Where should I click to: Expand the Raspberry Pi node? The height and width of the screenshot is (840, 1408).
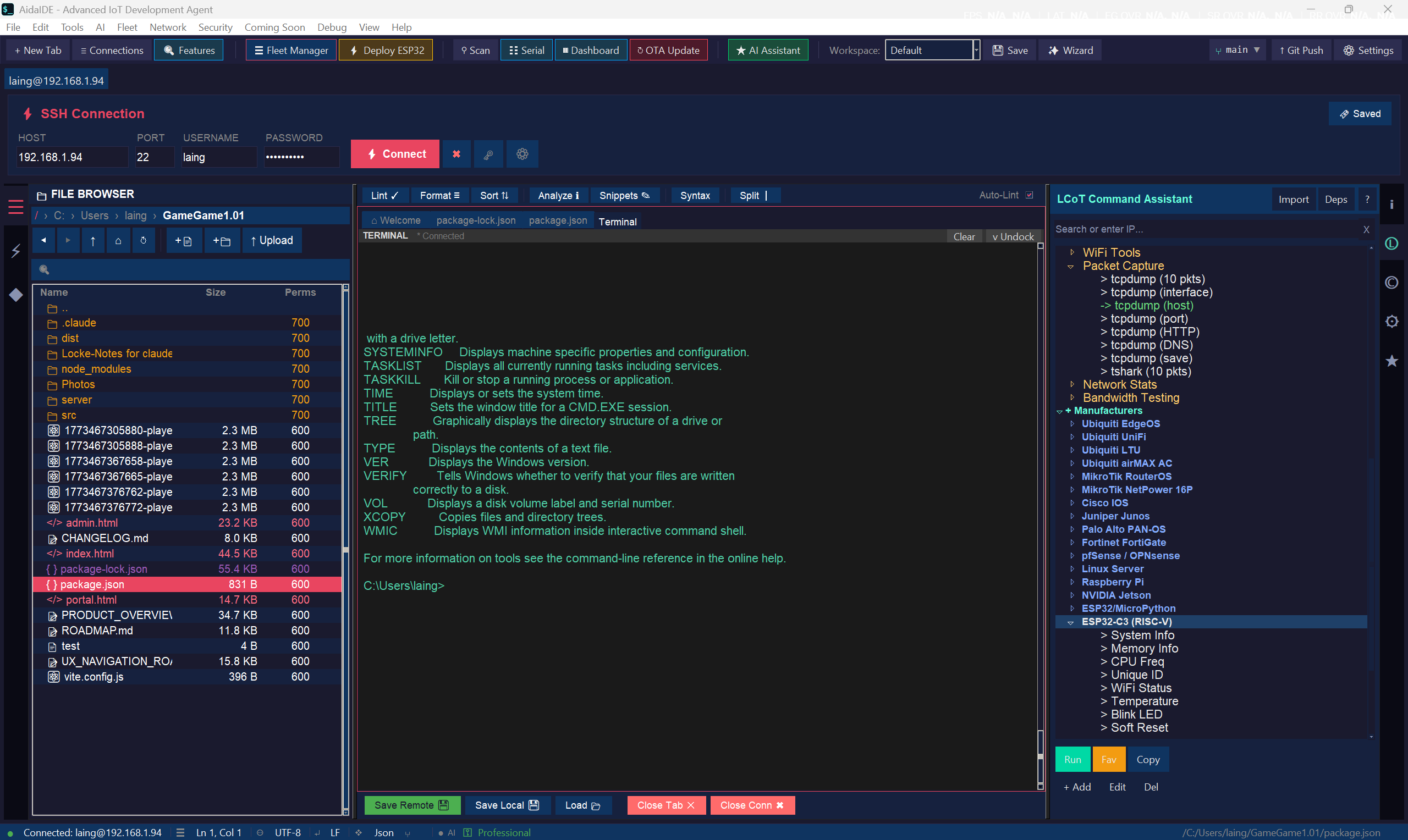pyautogui.click(x=1072, y=582)
